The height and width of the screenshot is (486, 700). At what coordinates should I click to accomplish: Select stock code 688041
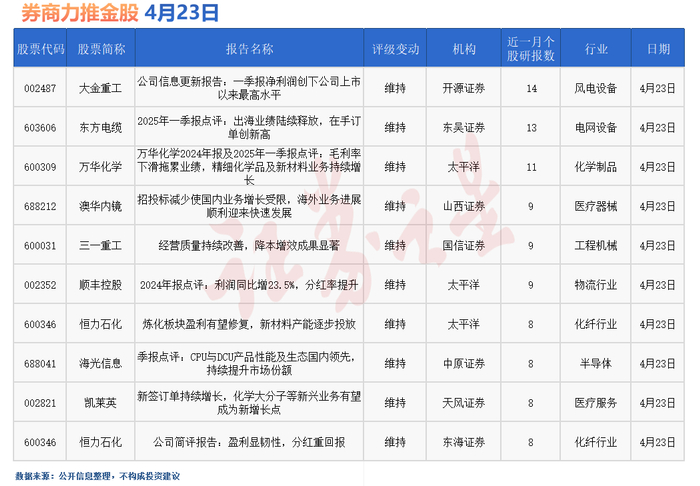point(40,363)
